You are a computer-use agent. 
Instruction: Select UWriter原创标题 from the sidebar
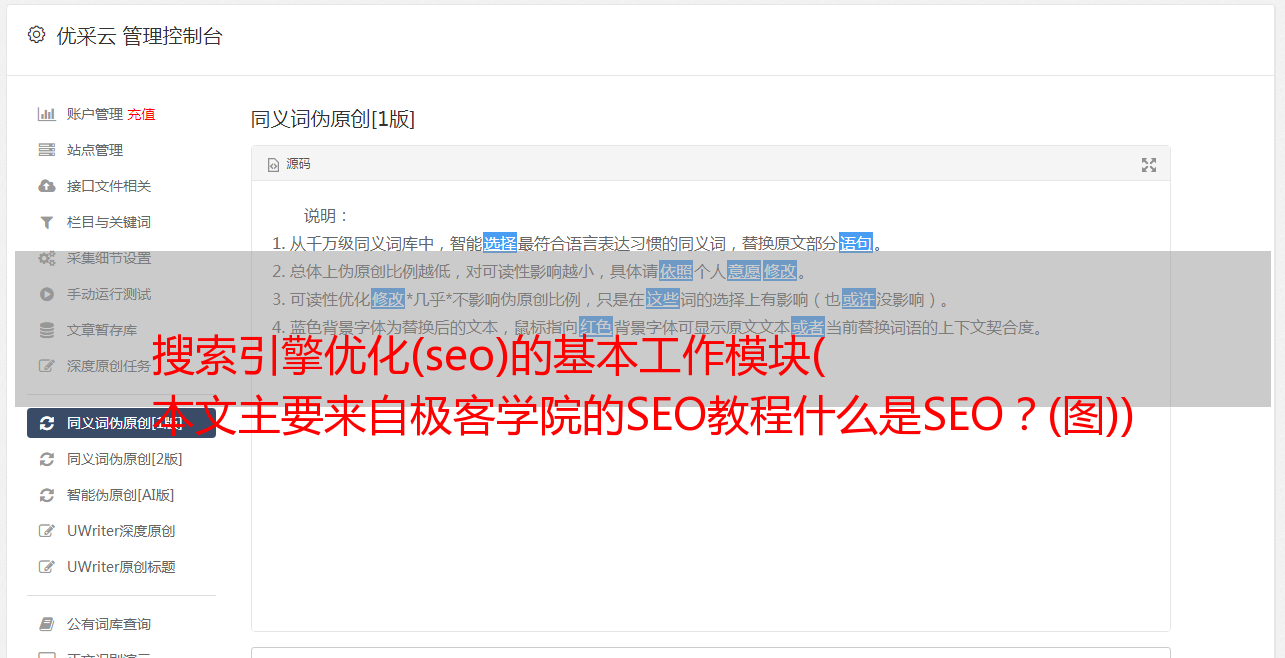(121, 567)
